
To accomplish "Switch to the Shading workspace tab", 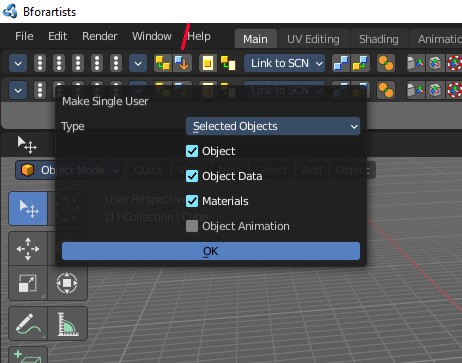I will pos(379,39).
